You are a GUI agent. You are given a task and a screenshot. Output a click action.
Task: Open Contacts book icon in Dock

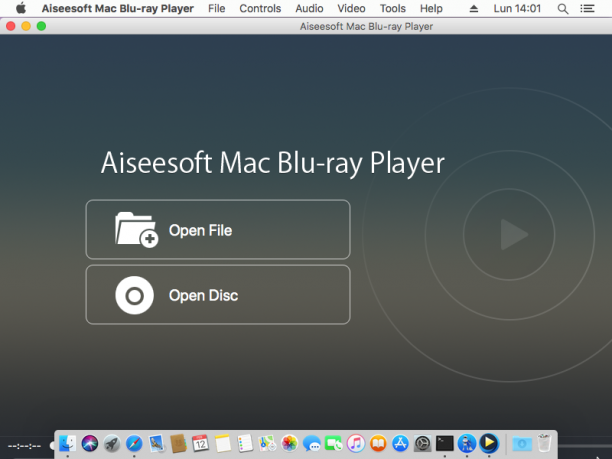[x=178, y=443]
